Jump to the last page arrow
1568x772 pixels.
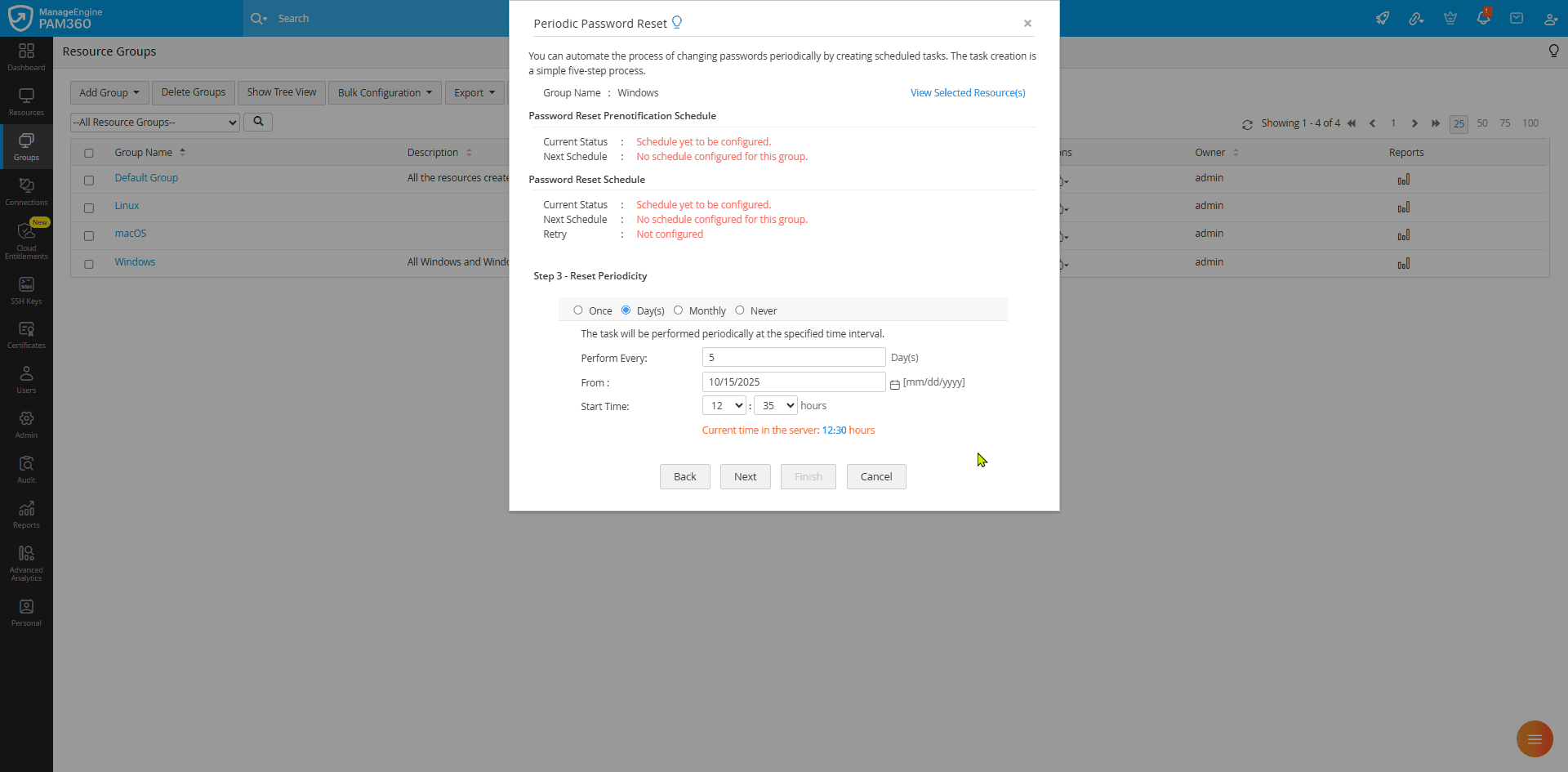point(1436,123)
